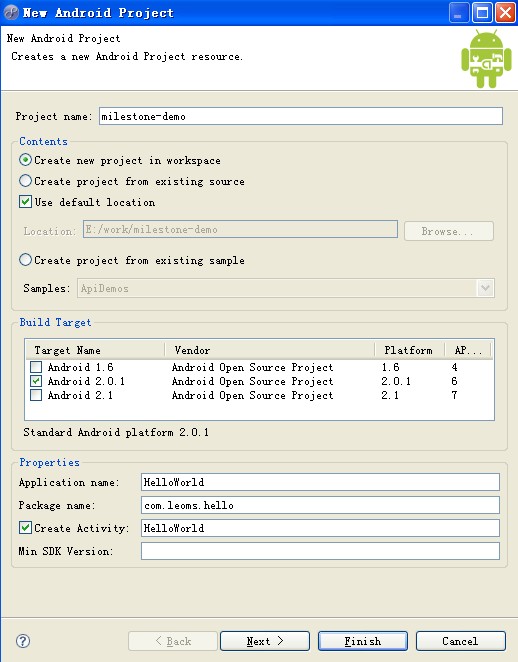Click vendor text in Android 1.6 row

click(252, 367)
